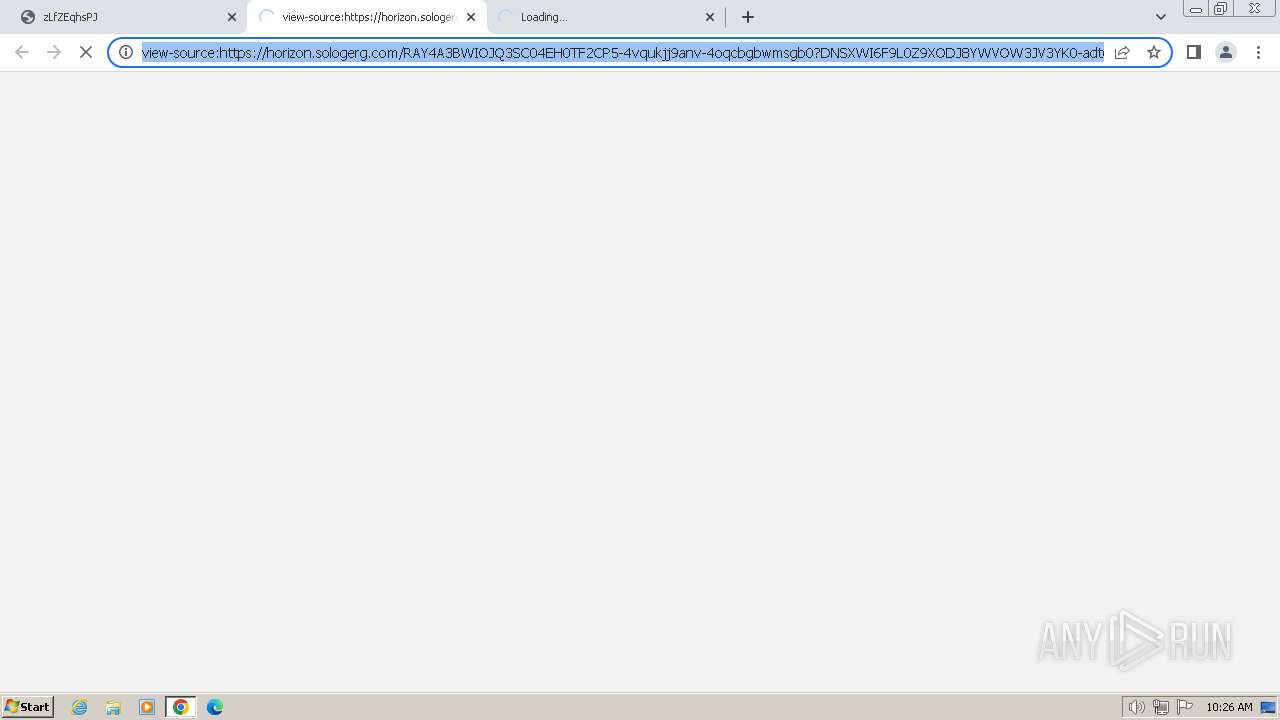
Task: Switch to the zLfZEqhsPJ tab
Action: click(x=124, y=17)
